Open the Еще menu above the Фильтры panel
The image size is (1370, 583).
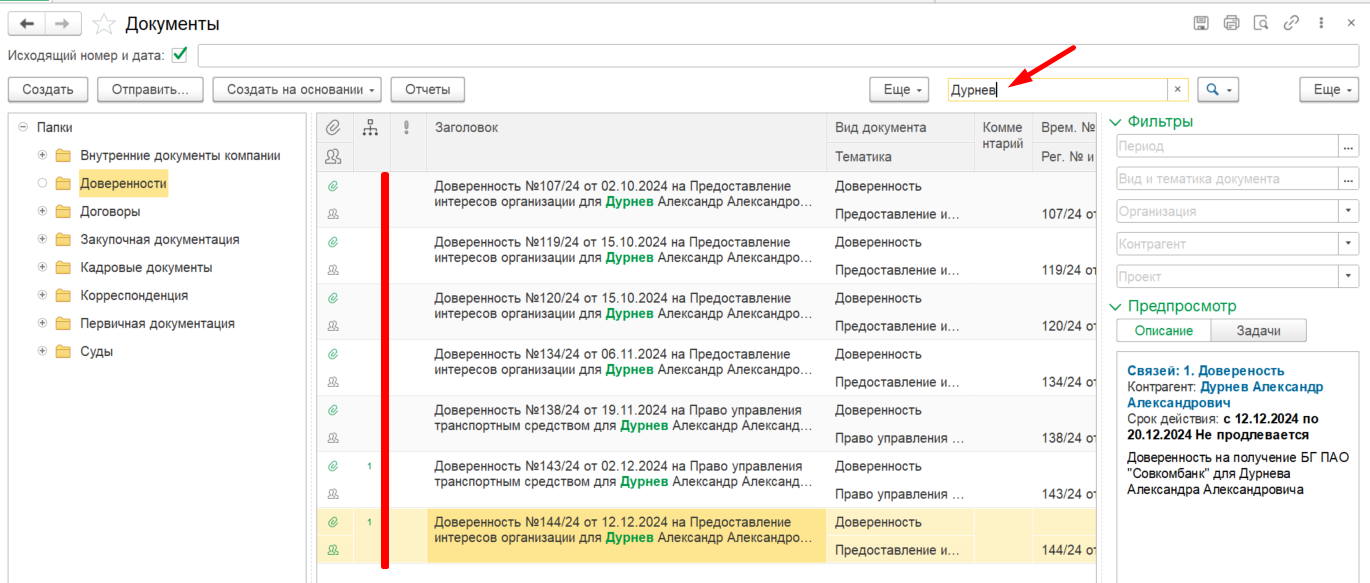(1329, 90)
